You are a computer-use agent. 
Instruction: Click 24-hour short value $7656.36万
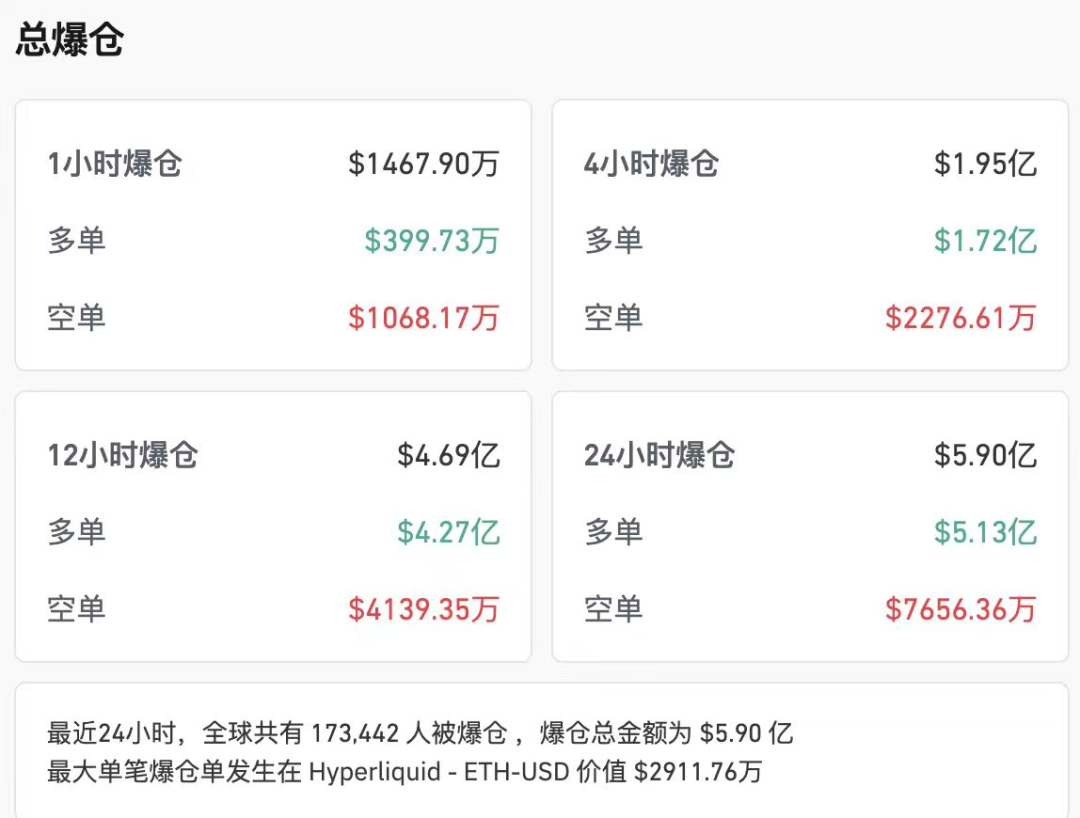pos(961,609)
